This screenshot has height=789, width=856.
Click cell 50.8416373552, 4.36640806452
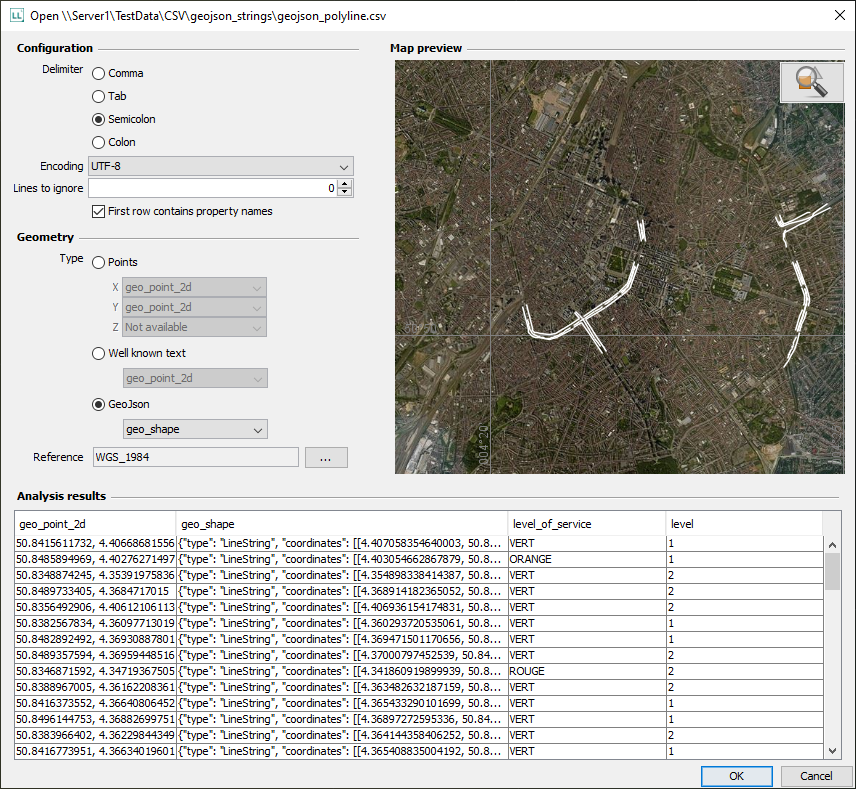point(95,703)
